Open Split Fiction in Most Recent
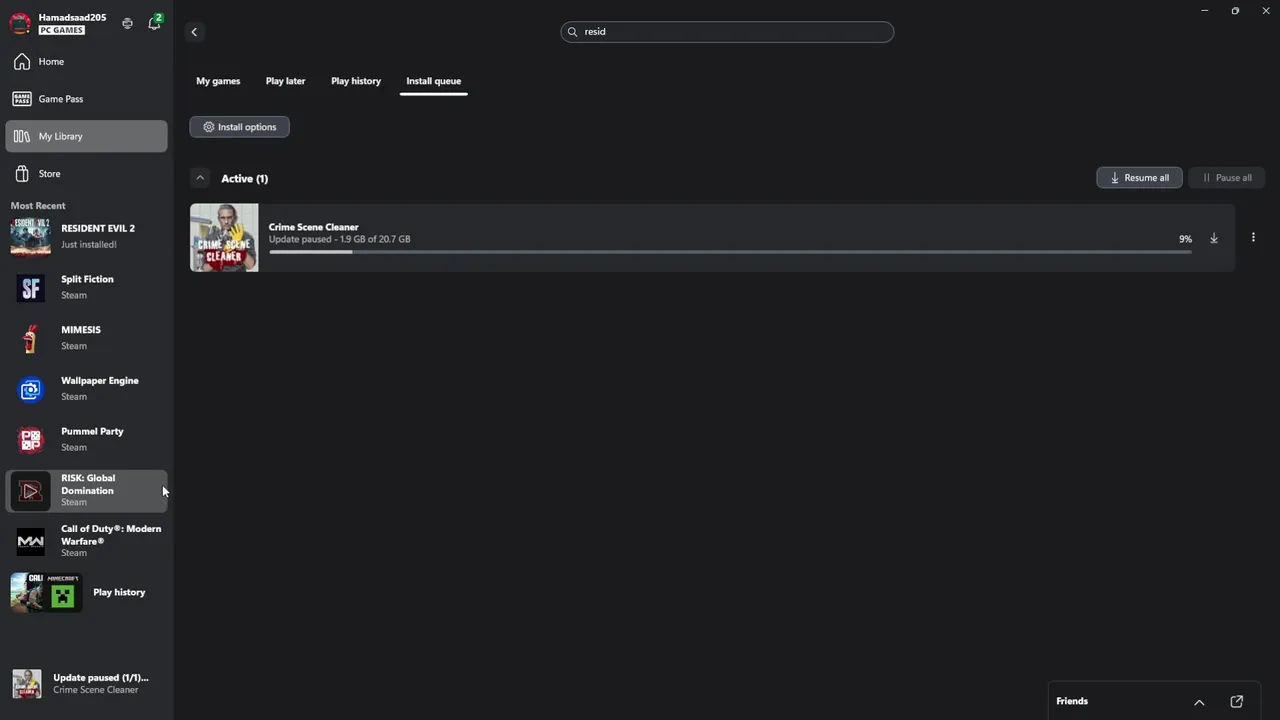The image size is (1280, 720). [86, 287]
